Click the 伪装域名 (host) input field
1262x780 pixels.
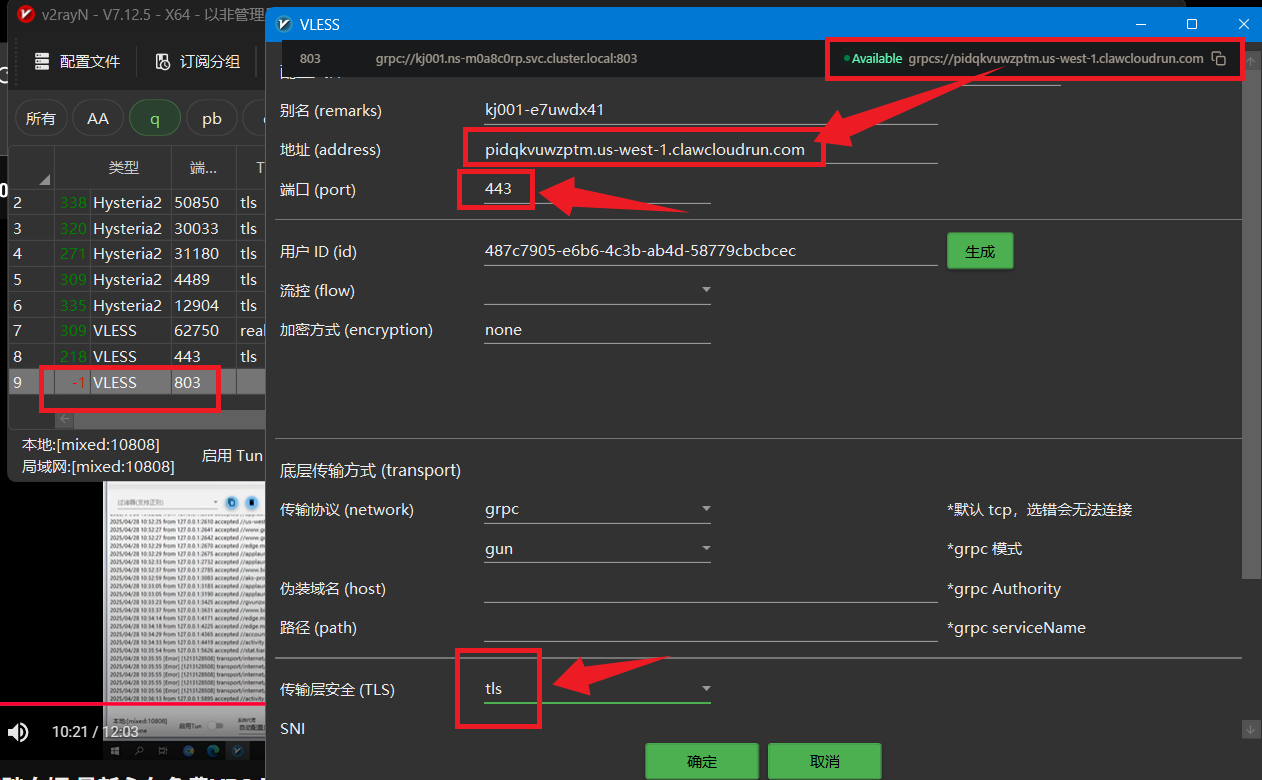710,589
